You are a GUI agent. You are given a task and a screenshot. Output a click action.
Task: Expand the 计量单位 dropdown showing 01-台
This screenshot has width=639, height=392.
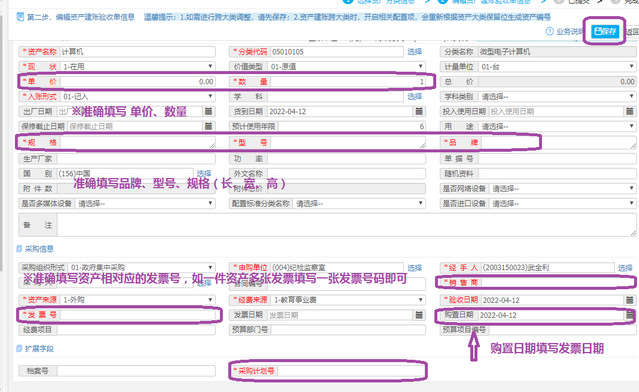[x=557, y=66]
